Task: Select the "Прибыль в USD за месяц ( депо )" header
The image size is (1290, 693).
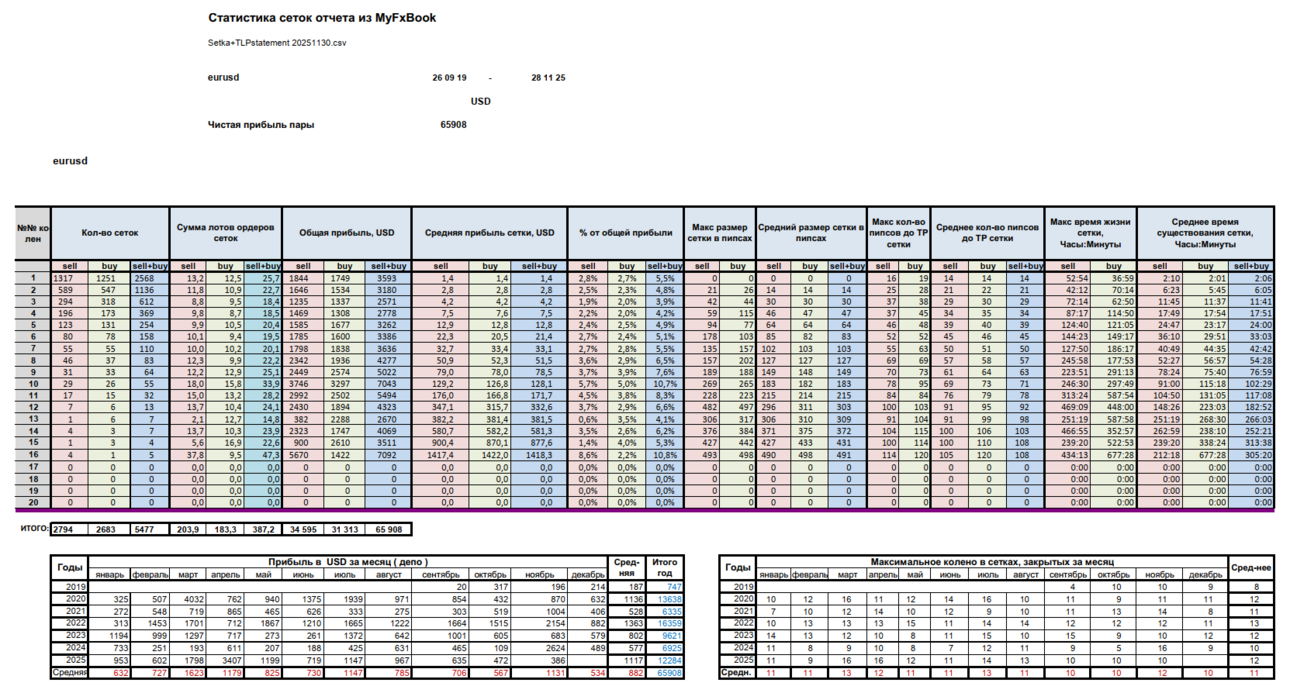Action: [x=348, y=563]
